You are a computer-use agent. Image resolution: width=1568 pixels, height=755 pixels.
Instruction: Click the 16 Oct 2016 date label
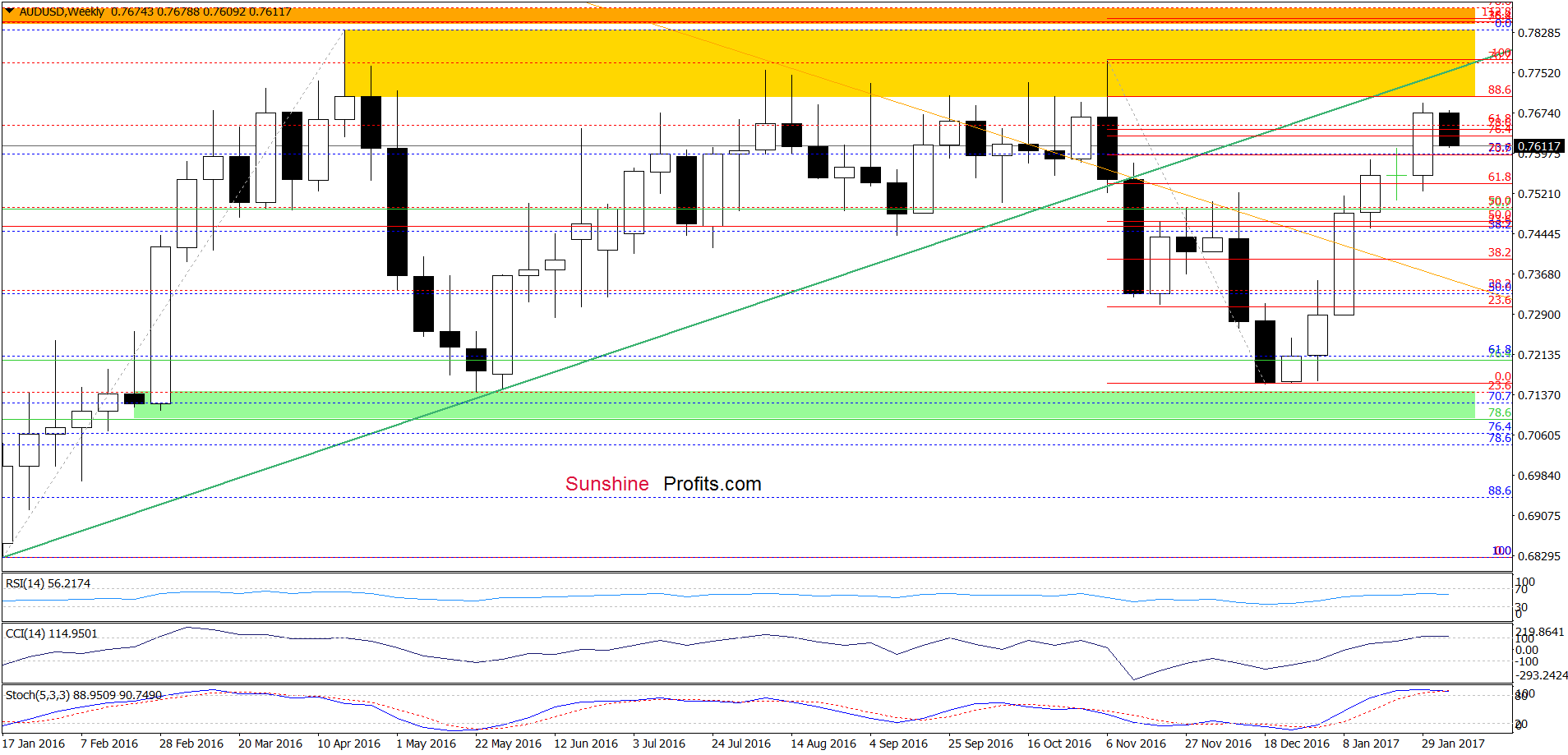tap(1059, 743)
